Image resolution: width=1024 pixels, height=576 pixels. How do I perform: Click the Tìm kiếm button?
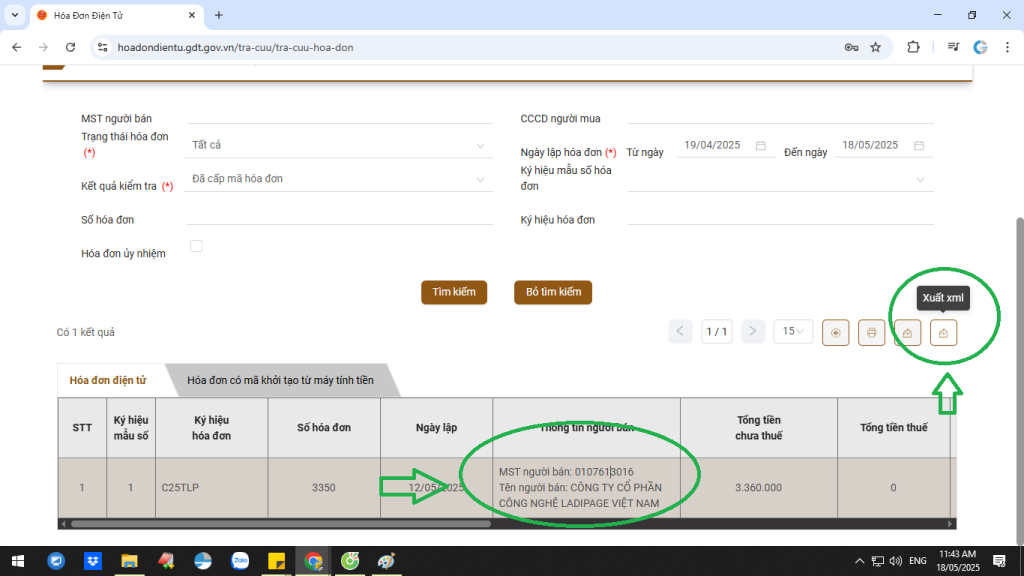click(x=454, y=292)
